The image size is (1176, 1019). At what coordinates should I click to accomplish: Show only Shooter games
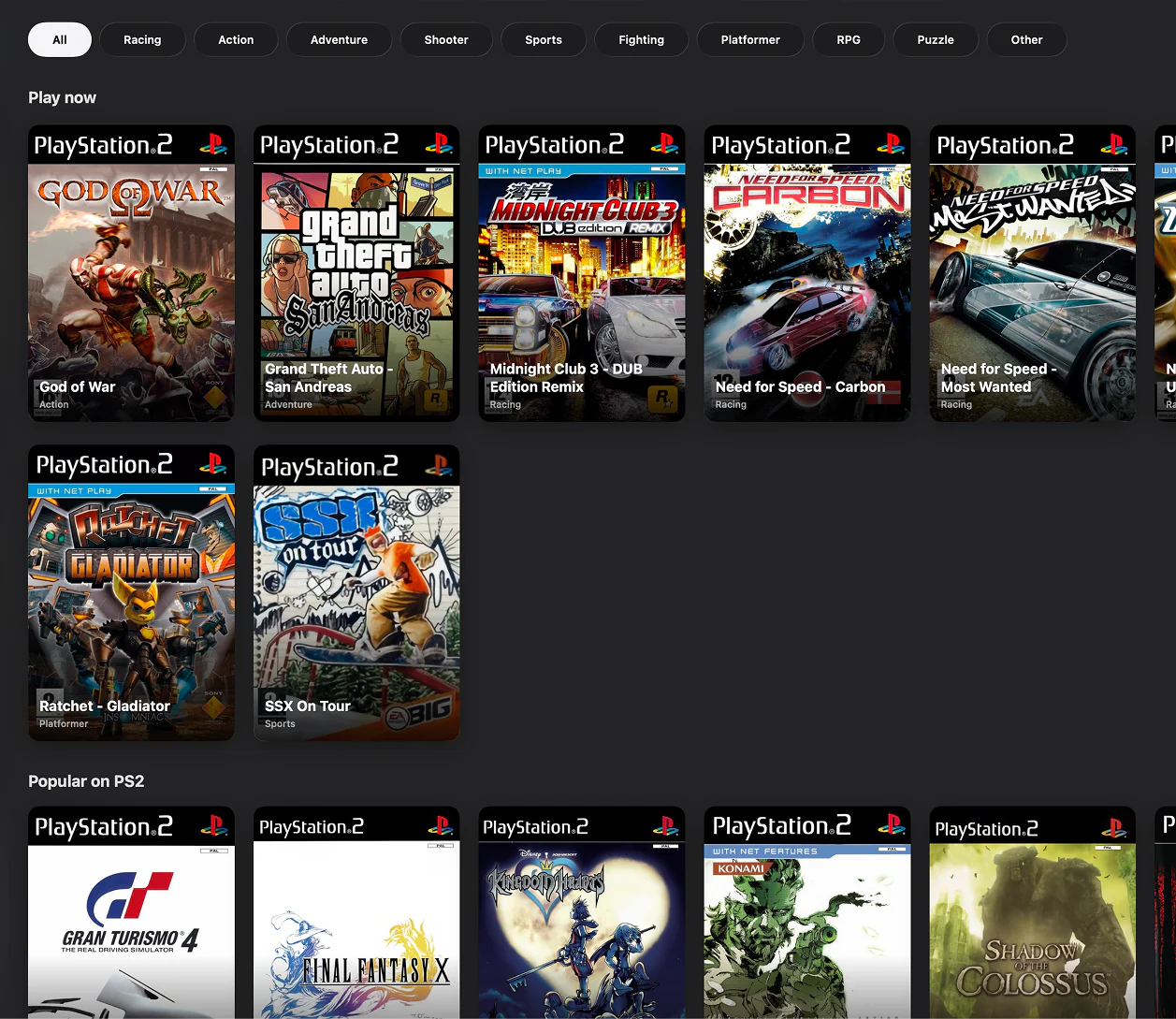pos(446,39)
